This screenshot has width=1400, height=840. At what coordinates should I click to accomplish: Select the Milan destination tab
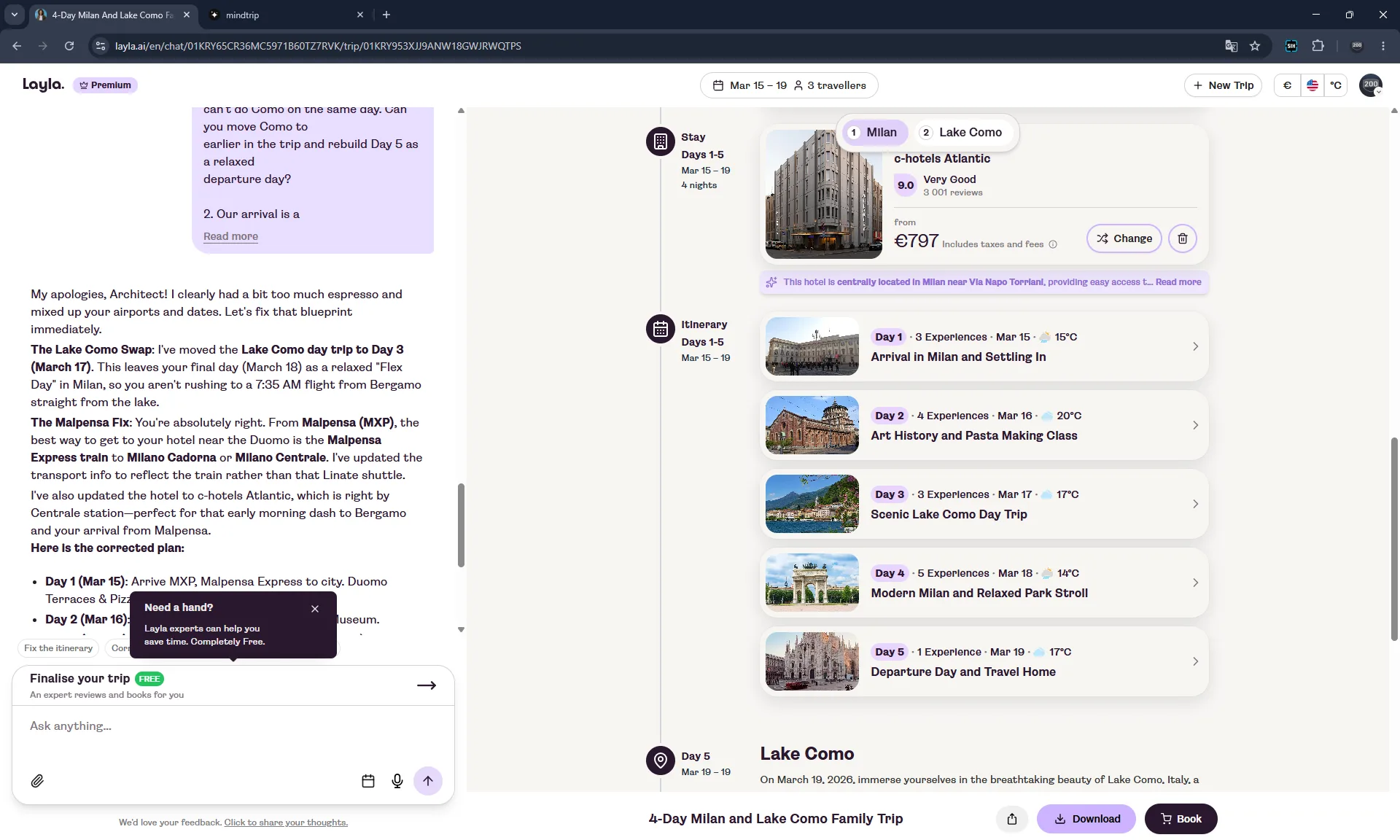874,132
